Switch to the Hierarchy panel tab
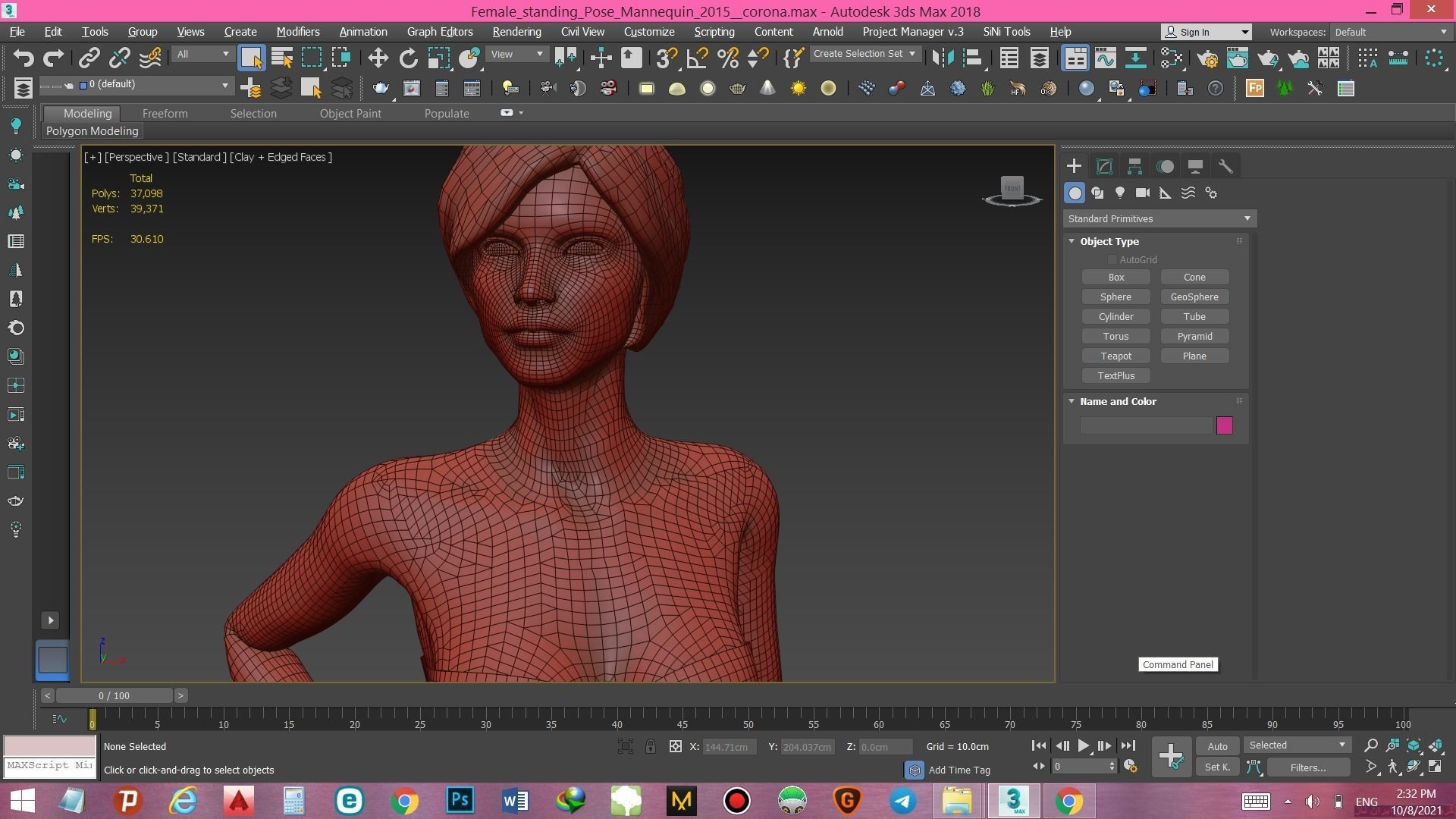This screenshot has width=1456, height=819. pos(1134,166)
